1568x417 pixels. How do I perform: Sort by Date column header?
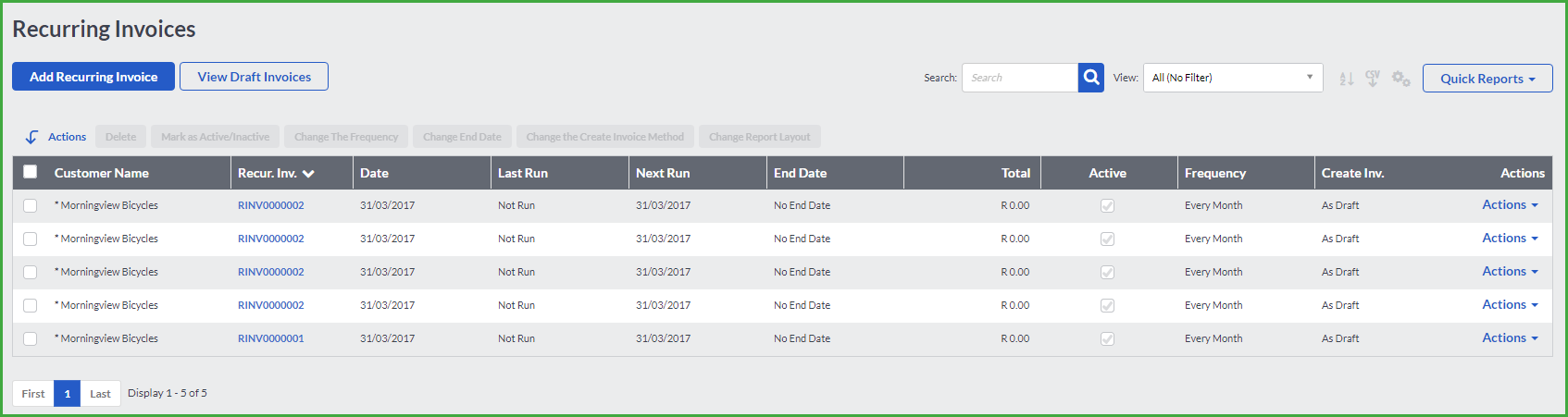(374, 173)
